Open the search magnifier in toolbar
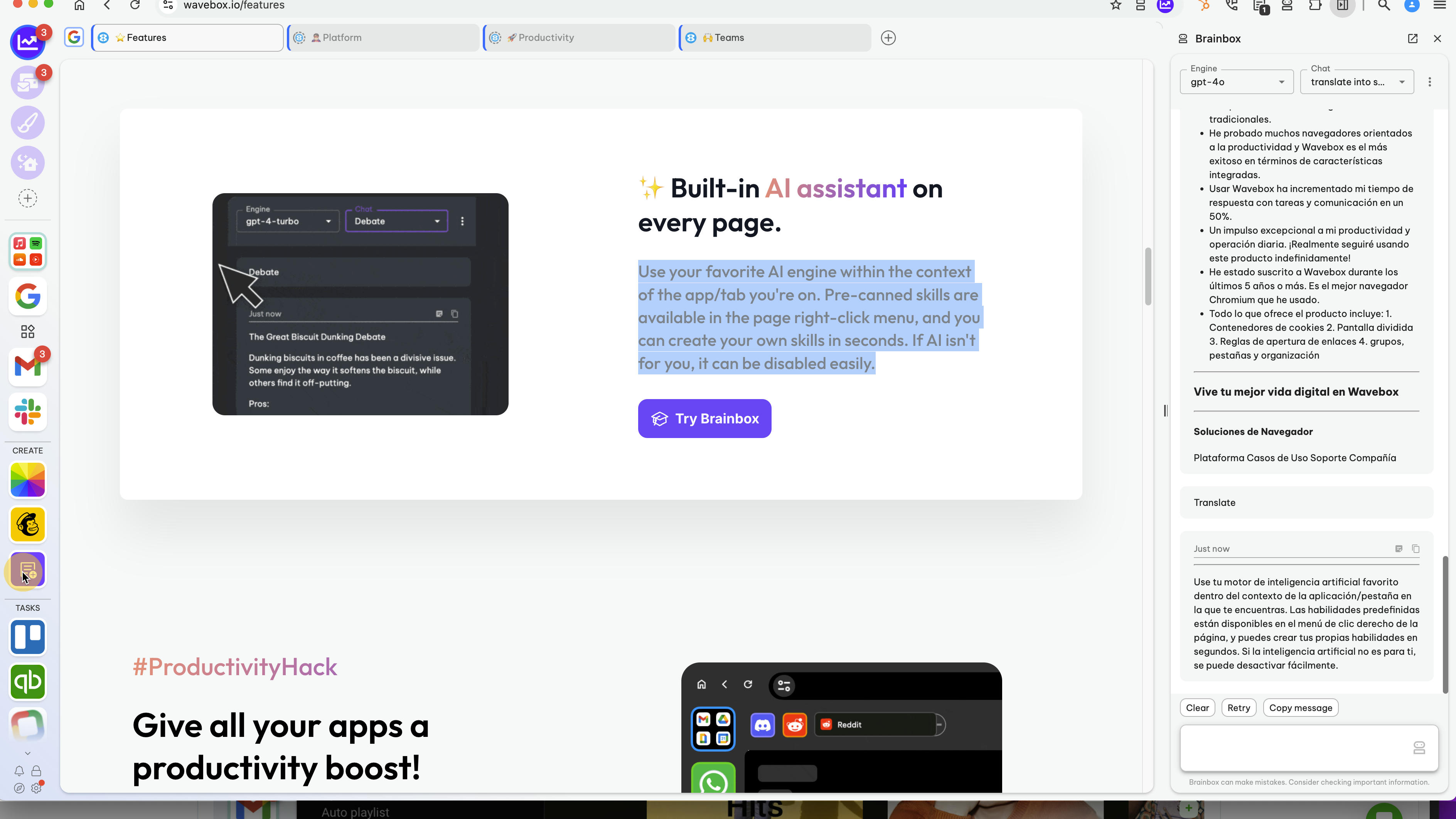 (x=1384, y=5)
